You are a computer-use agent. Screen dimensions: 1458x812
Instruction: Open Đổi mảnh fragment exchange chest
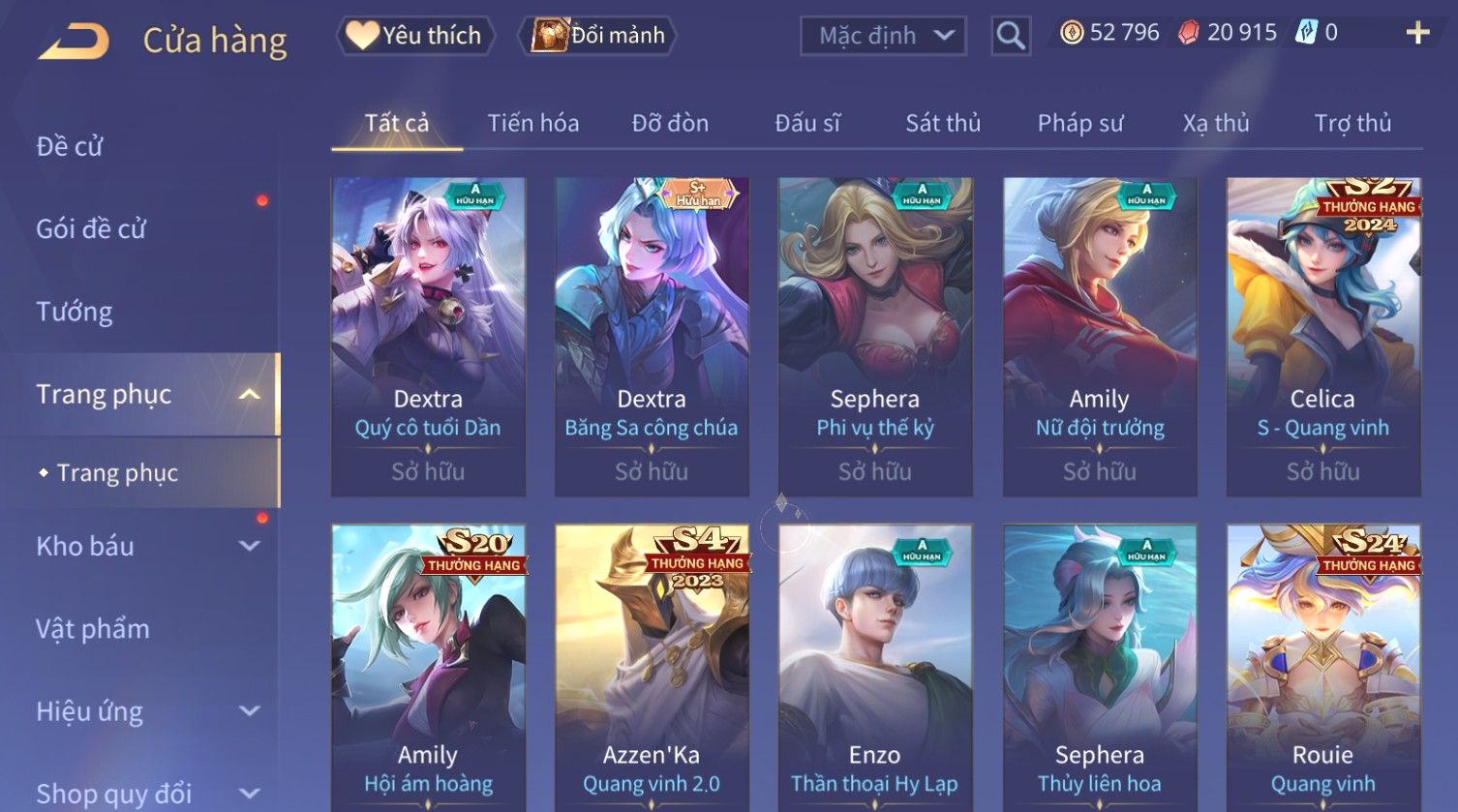point(597,36)
